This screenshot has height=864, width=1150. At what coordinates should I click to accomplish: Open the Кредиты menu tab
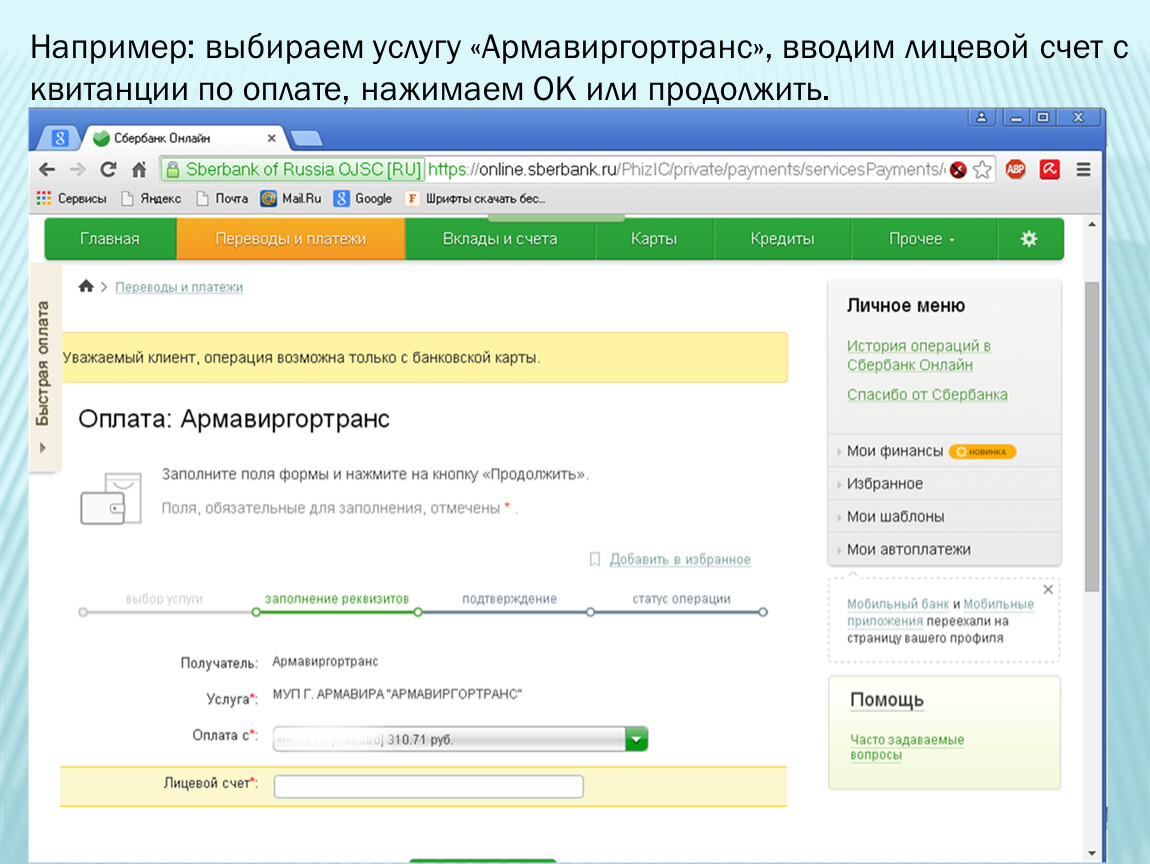(783, 239)
